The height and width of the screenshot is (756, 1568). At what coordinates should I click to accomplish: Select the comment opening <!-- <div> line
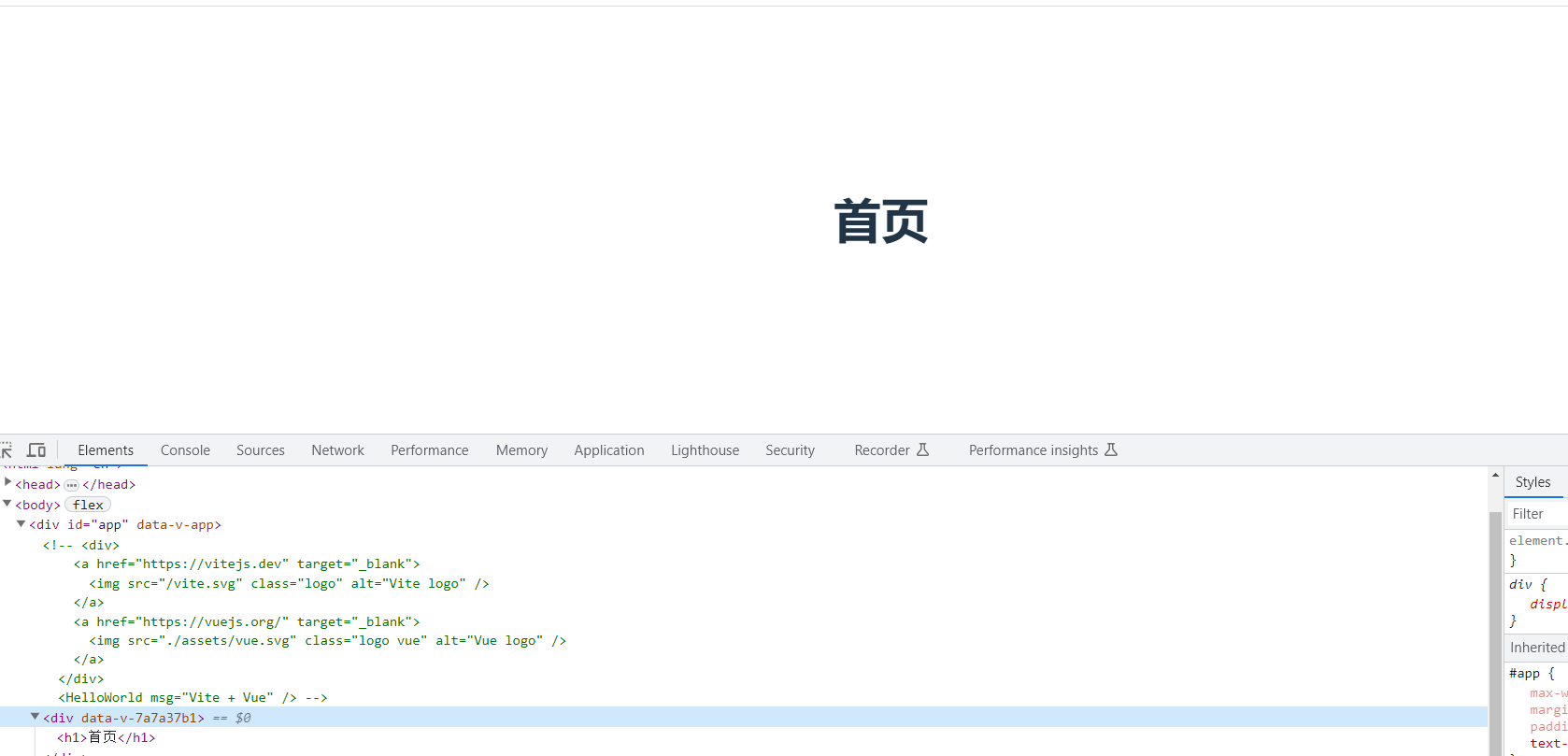[81, 545]
